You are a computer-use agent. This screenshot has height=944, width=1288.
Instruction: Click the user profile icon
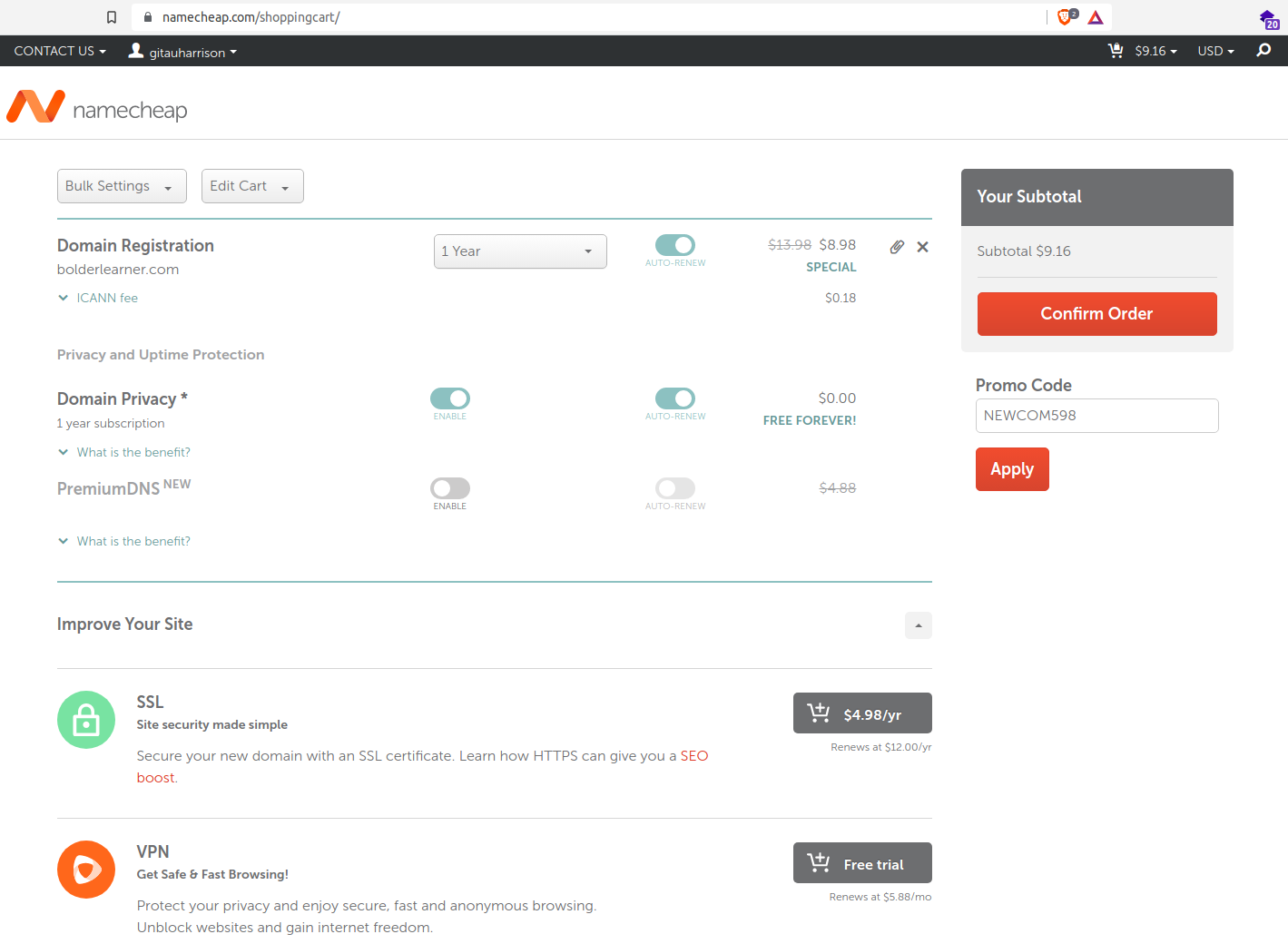pyautogui.click(x=136, y=51)
